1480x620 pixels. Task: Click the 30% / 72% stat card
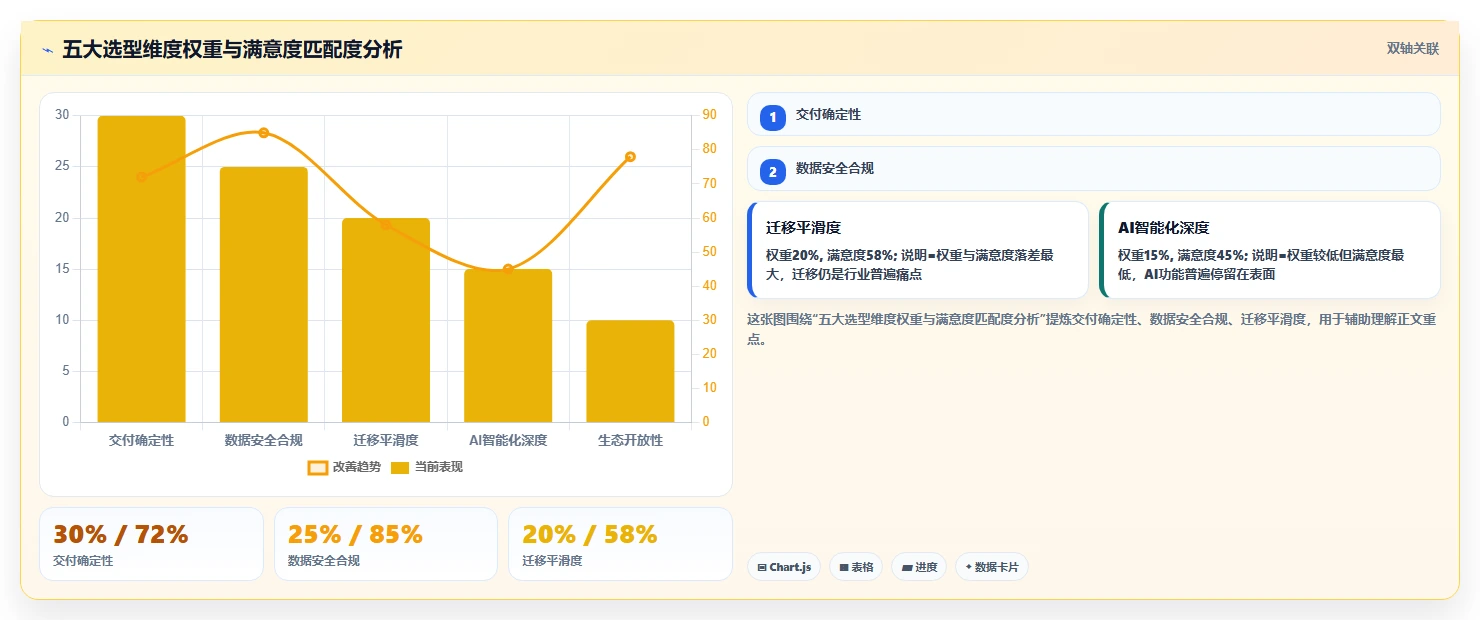point(151,544)
